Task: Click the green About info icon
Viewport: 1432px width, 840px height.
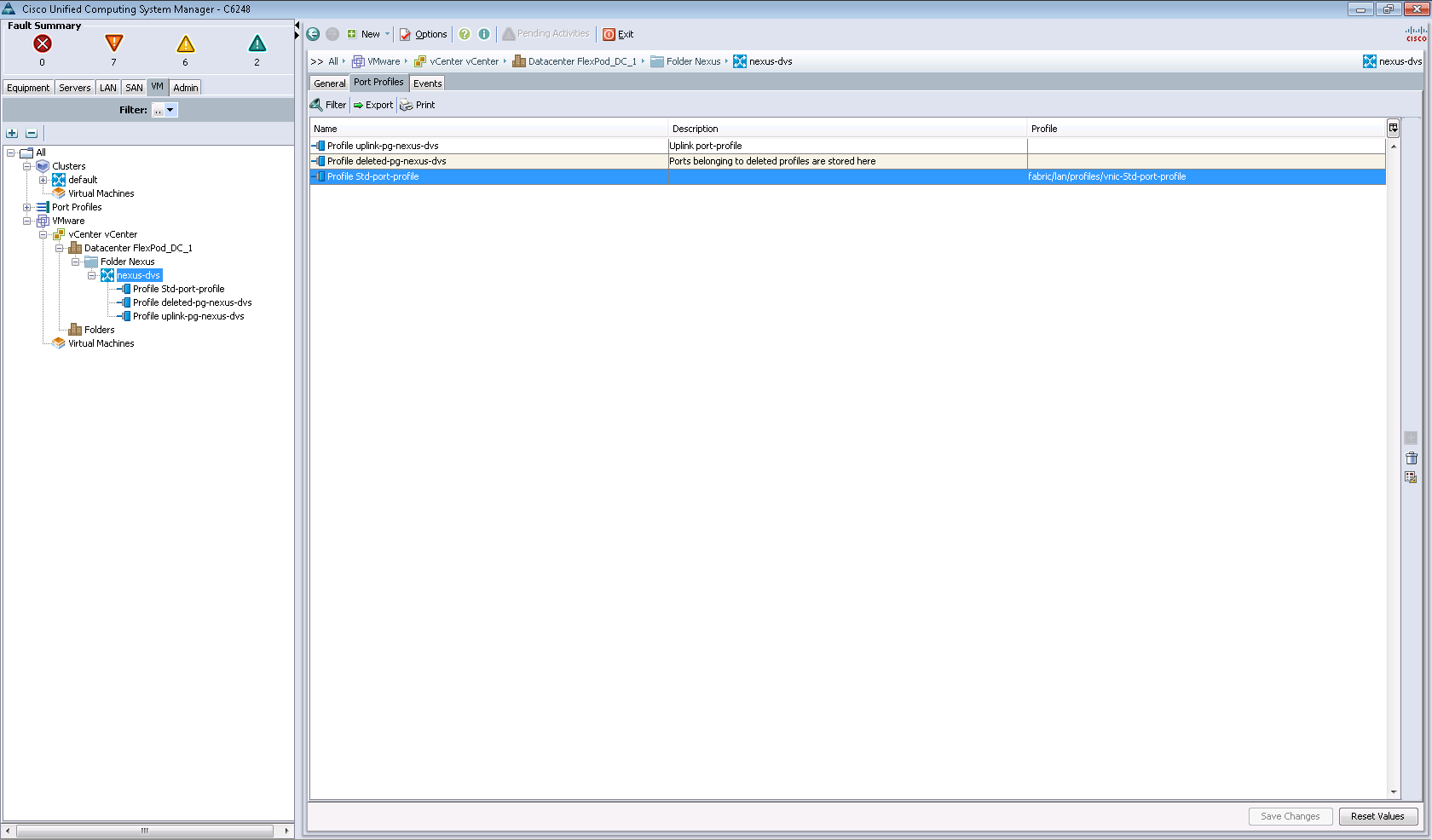Action: pos(484,34)
